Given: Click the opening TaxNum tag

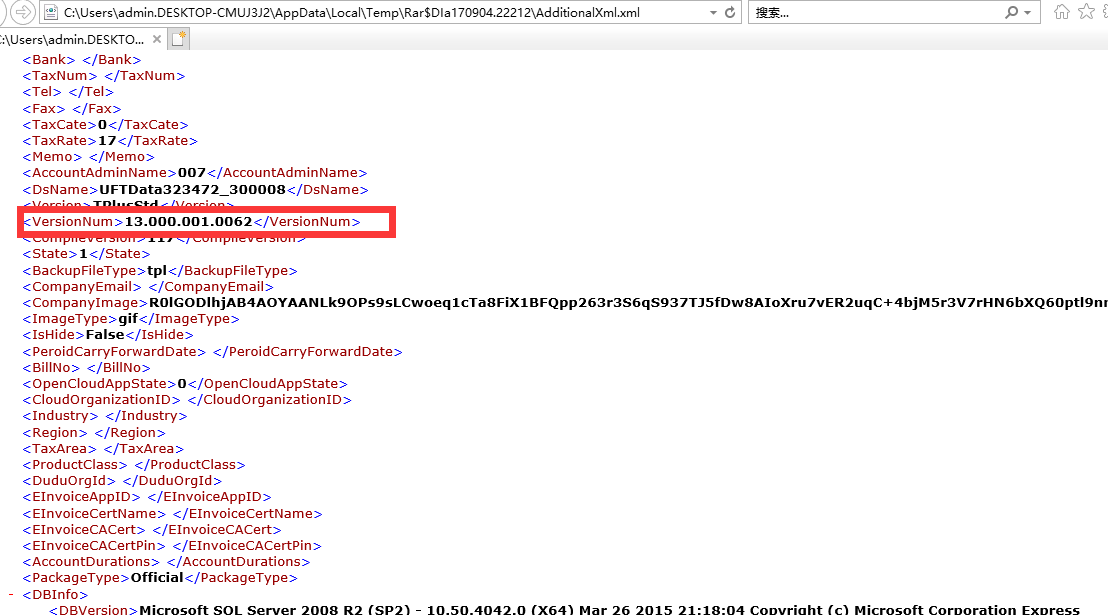Looking at the screenshot, I should coord(60,76).
